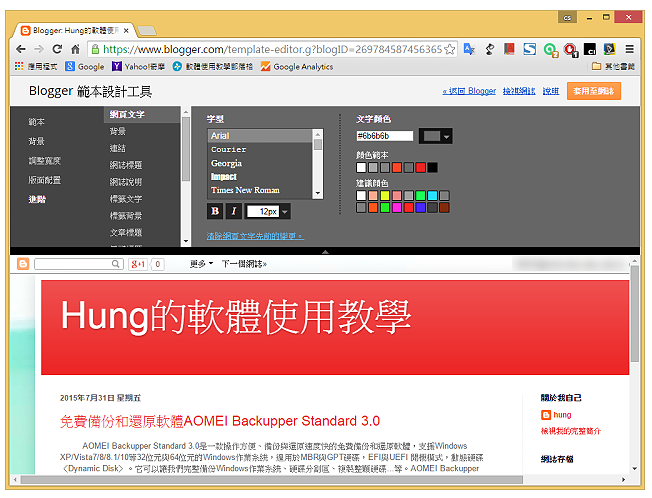652x498 pixels.
Task: Open the red extension icon with badge 1
Action: [x=570, y=50]
